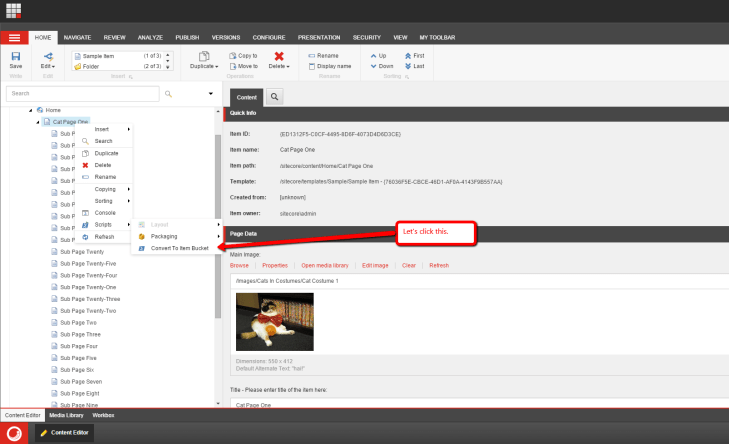Click the Properties link for Main Image

click(x=275, y=265)
